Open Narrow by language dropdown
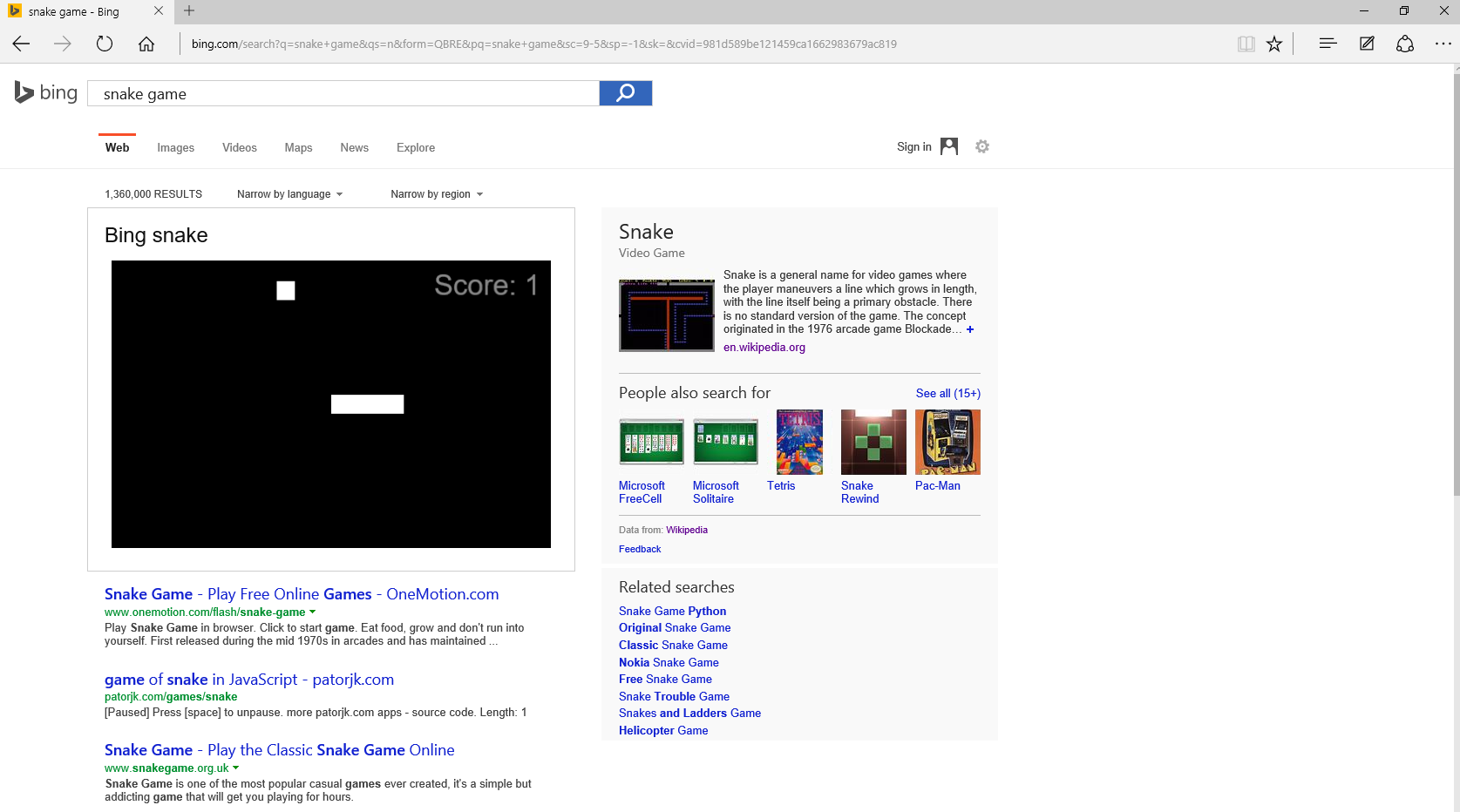 click(x=290, y=194)
